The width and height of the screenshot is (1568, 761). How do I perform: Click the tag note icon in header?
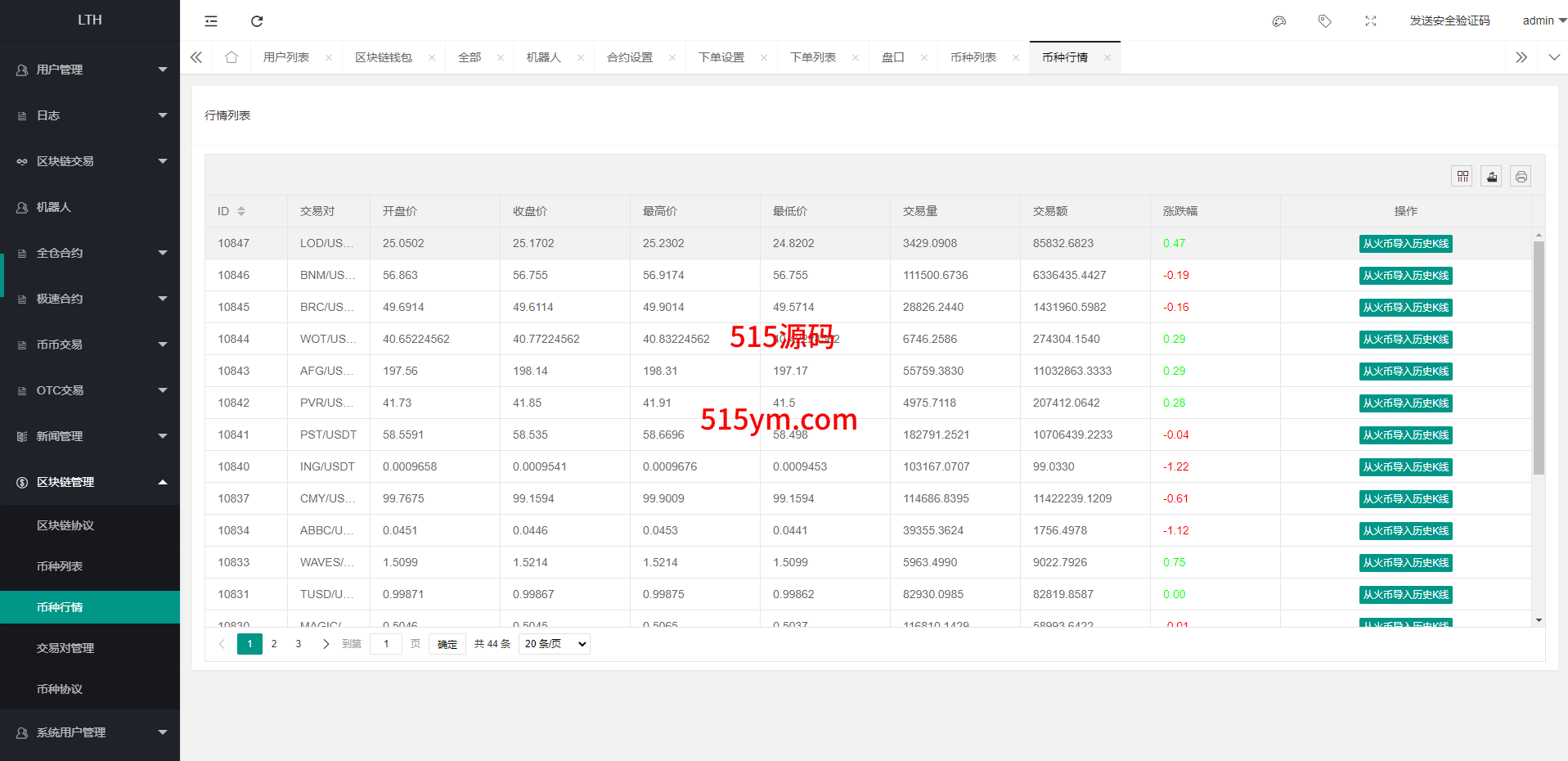1325,21
